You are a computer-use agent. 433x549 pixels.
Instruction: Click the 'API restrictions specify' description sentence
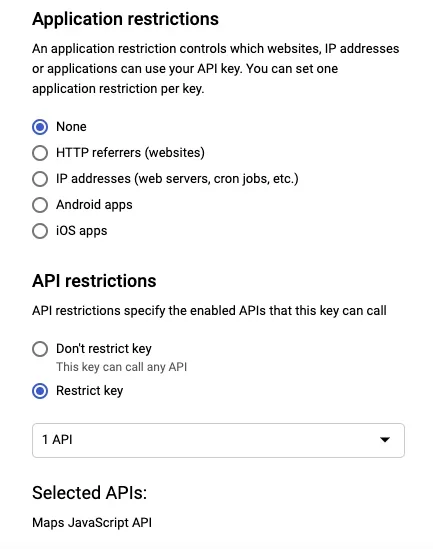tap(209, 311)
